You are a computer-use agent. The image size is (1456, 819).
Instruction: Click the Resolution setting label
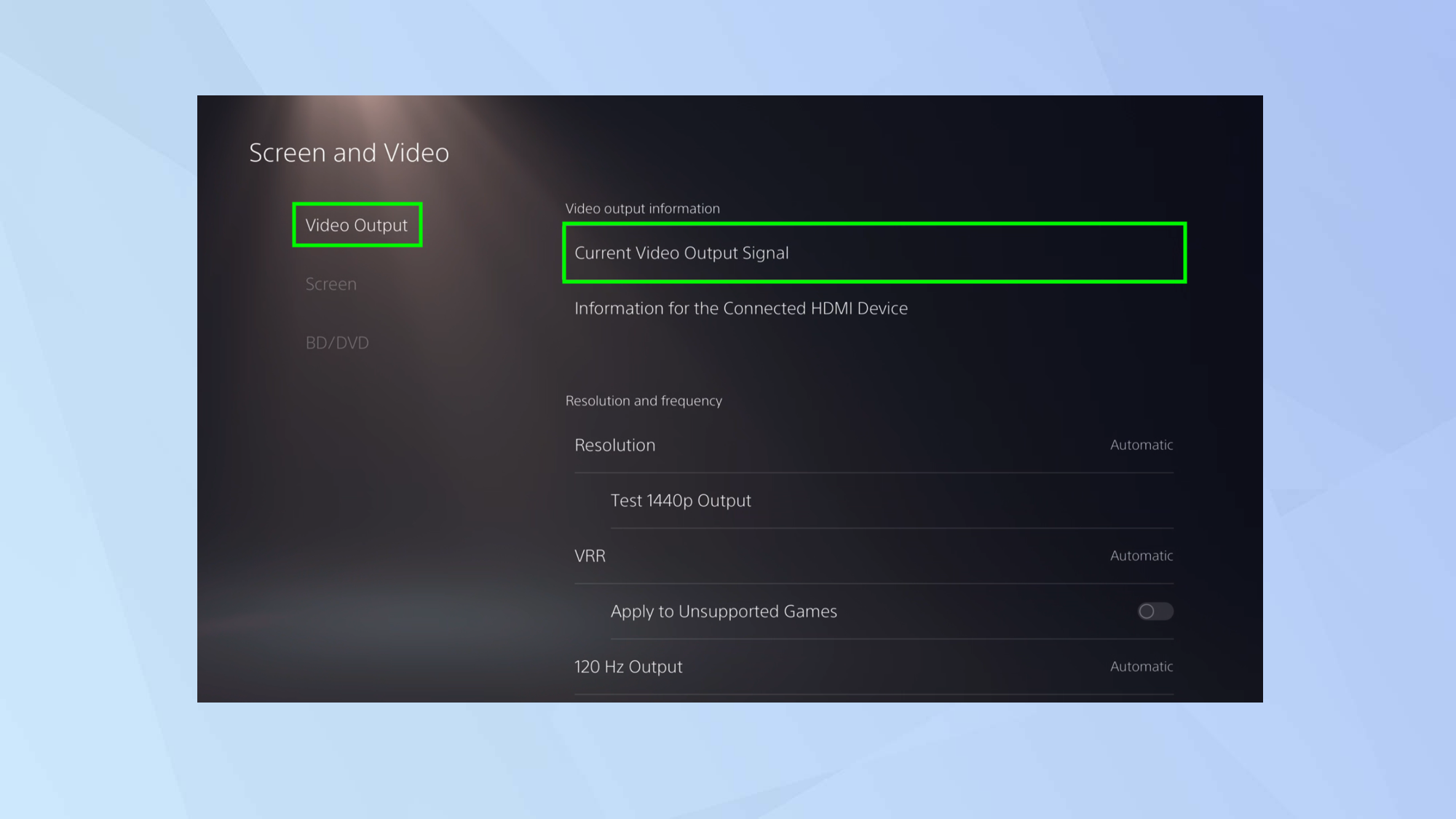tap(615, 446)
